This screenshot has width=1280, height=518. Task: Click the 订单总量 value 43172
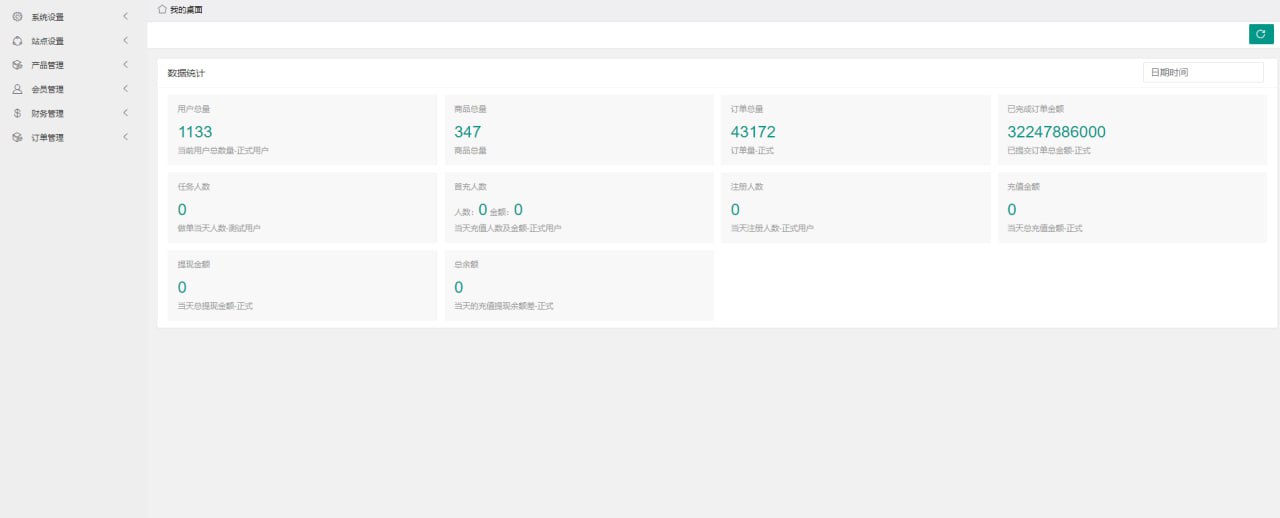click(x=753, y=132)
